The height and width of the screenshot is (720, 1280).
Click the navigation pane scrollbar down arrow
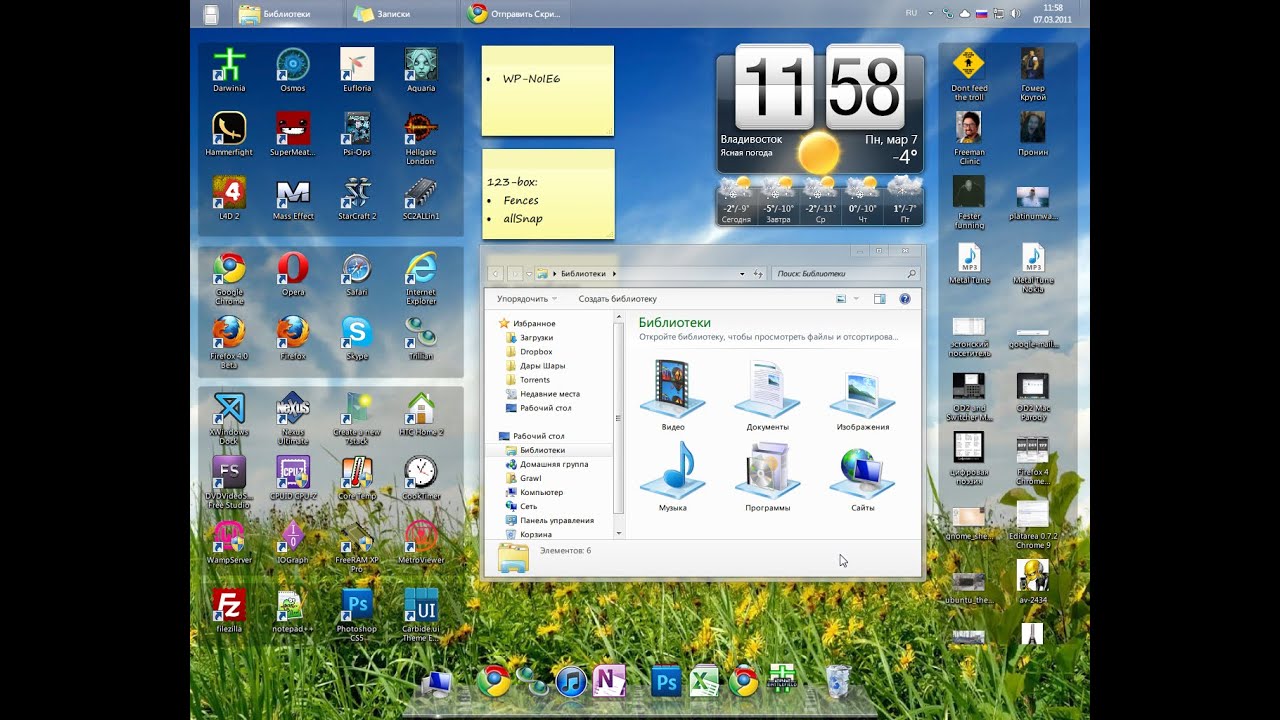[619, 533]
